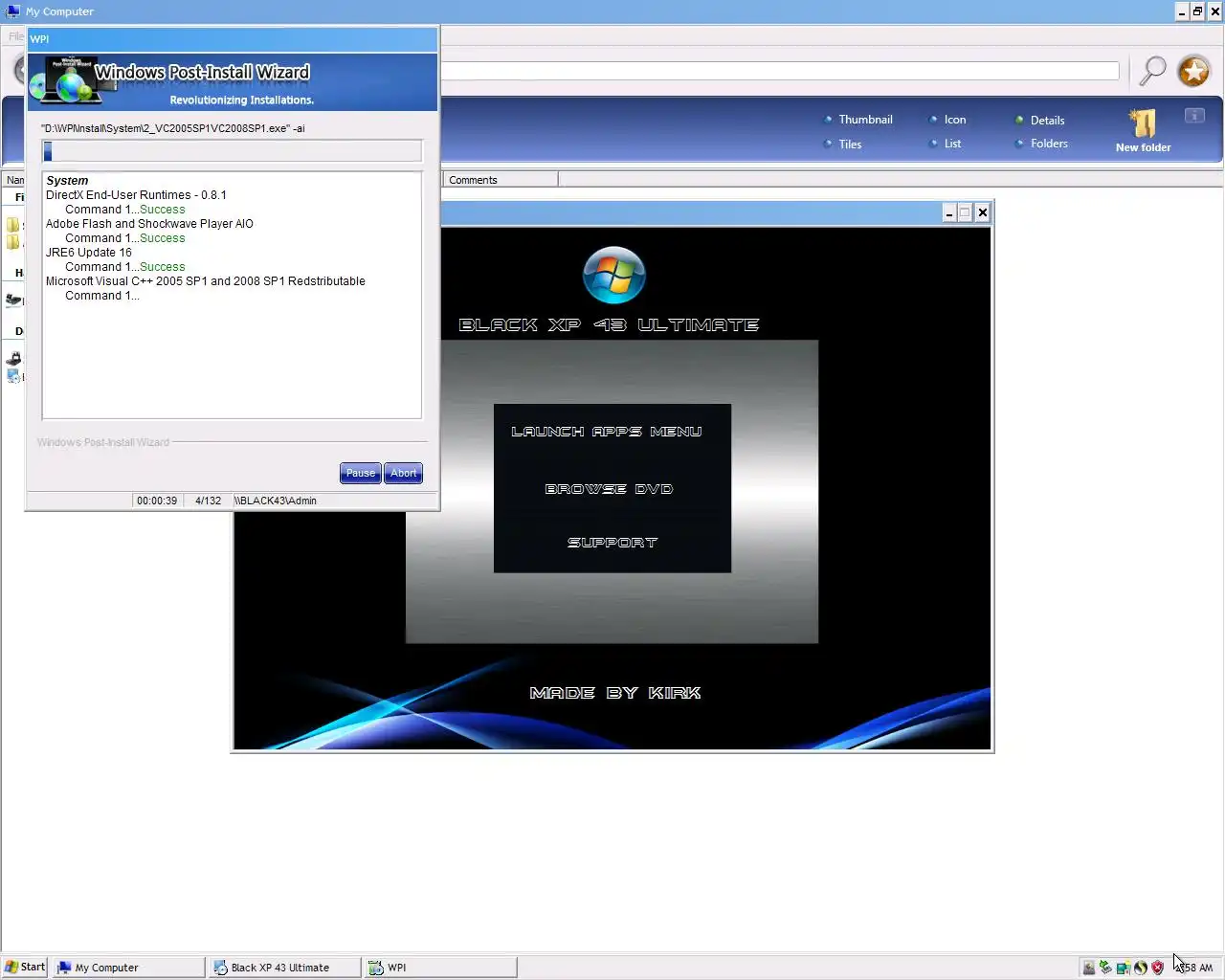Switch to Black XP 43 Ultimate taskbar button
This screenshot has width=1225, height=980.
(x=284, y=968)
